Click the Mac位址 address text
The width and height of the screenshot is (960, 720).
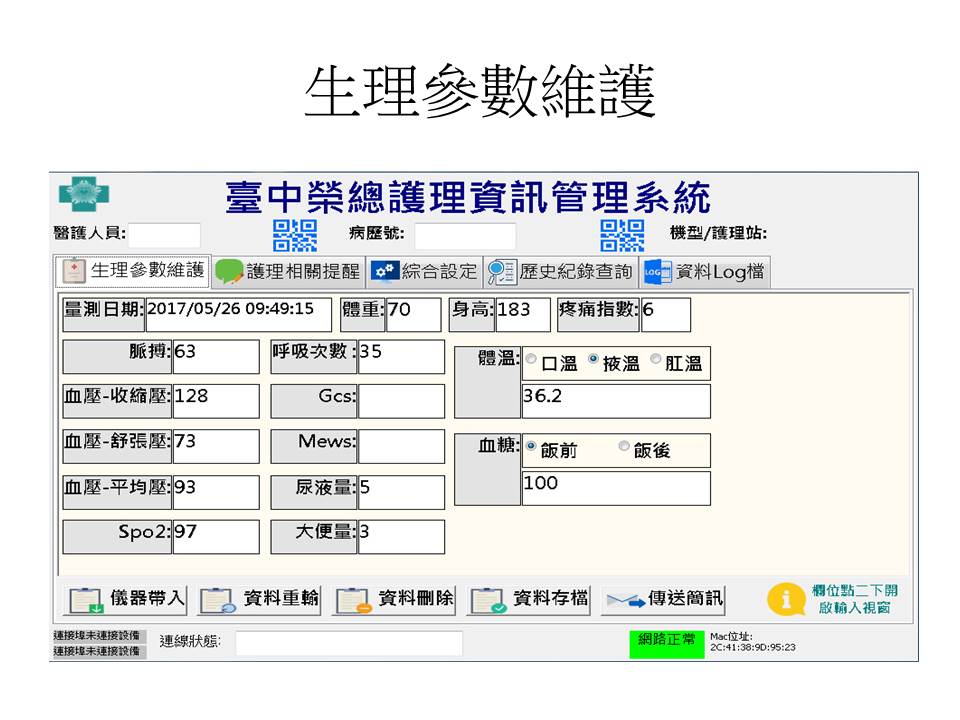(753, 642)
